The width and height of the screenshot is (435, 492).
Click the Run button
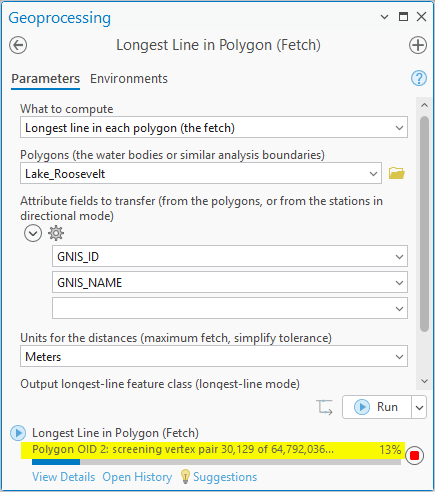(x=377, y=407)
